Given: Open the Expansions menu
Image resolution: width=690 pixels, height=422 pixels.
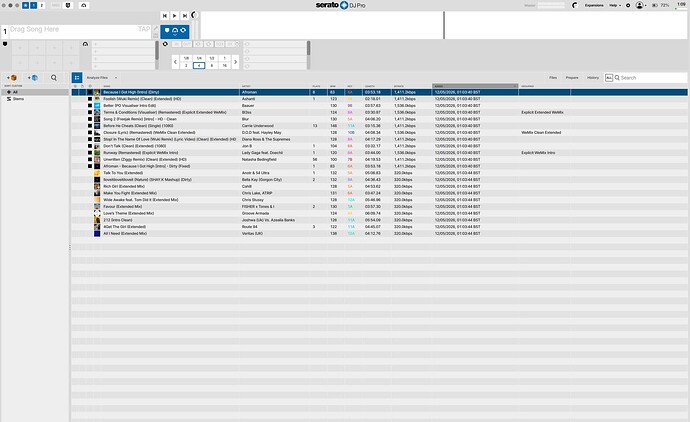Looking at the screenshot, I should pyautogui.click(x=594, y=5).
